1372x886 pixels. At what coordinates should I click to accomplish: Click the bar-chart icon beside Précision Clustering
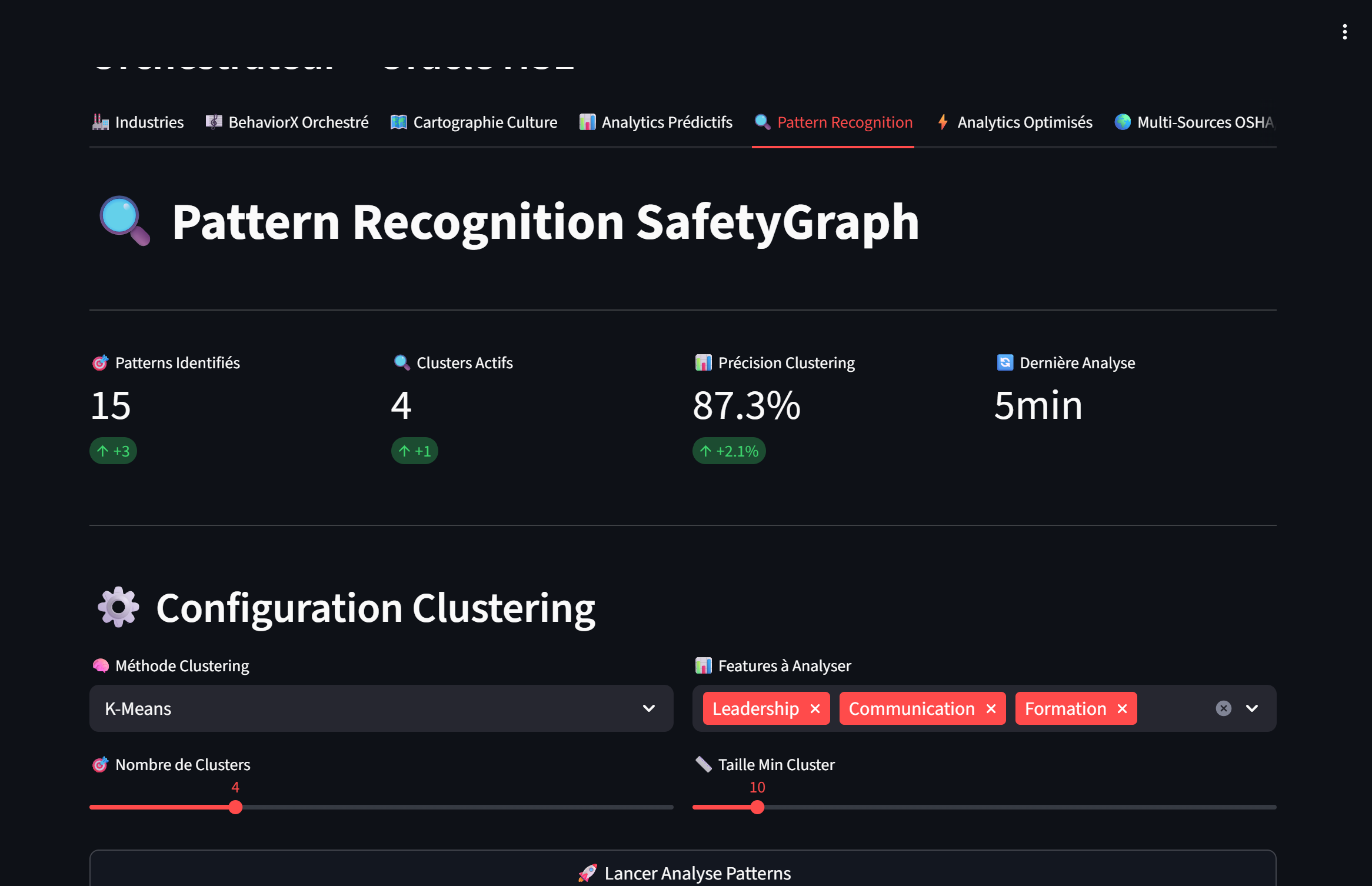pos(702,362)
